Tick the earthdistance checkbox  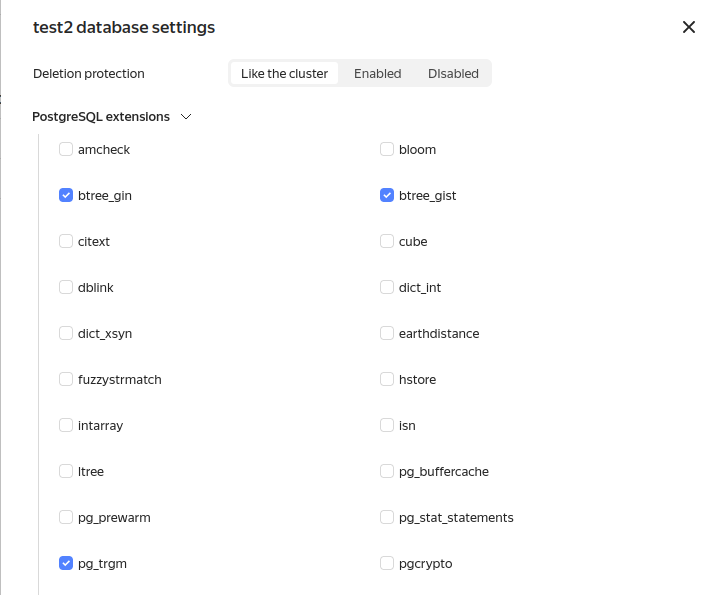coord(387,333)
